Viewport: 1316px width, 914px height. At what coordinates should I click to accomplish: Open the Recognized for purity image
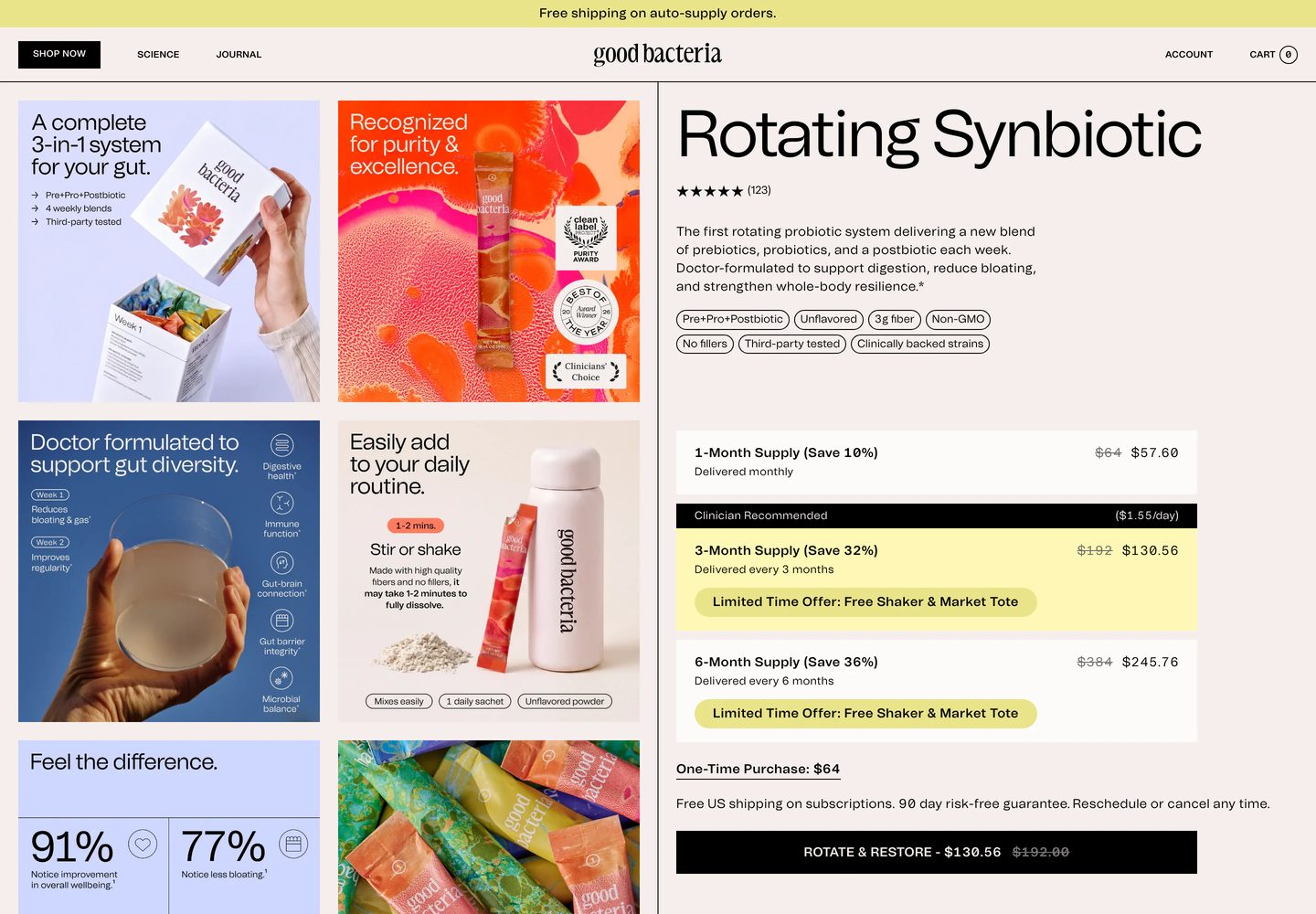click(x=489, y=251)
